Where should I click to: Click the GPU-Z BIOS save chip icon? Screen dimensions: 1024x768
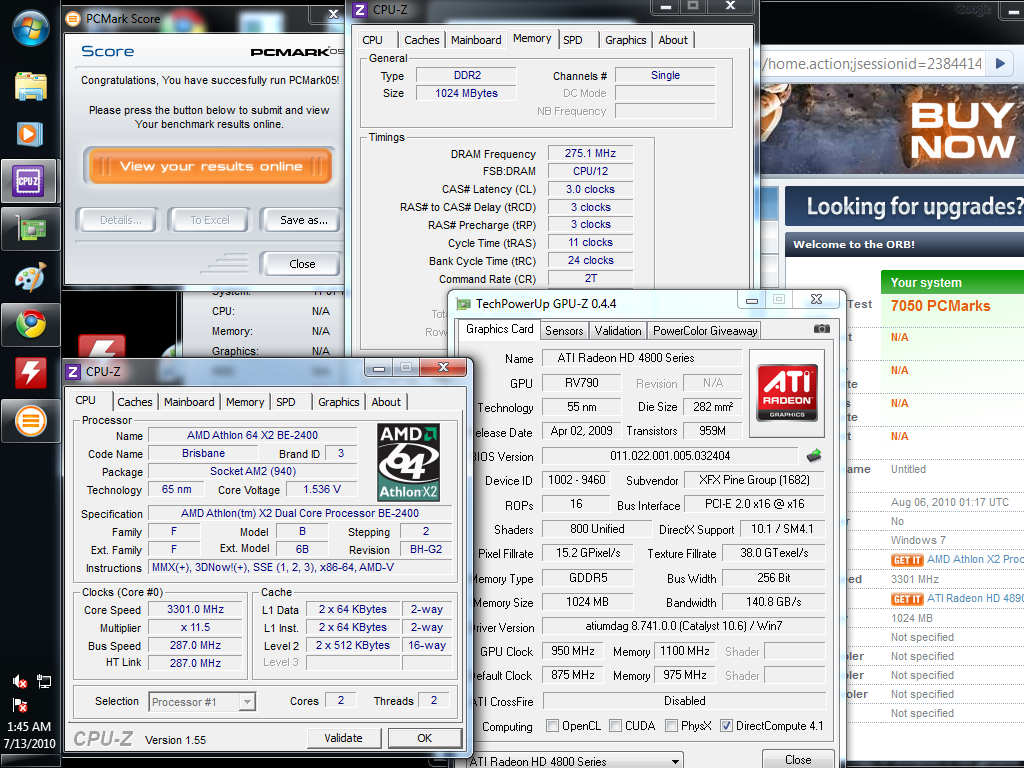814,456
